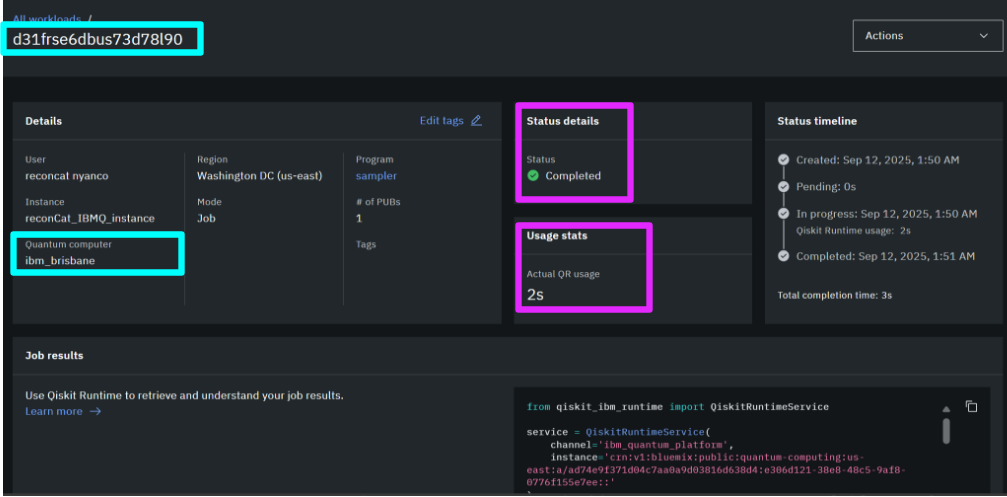Click Completed: Sep 12, 2025, 1:51 AM text
1007x497 pixels.
click(886, 256)
